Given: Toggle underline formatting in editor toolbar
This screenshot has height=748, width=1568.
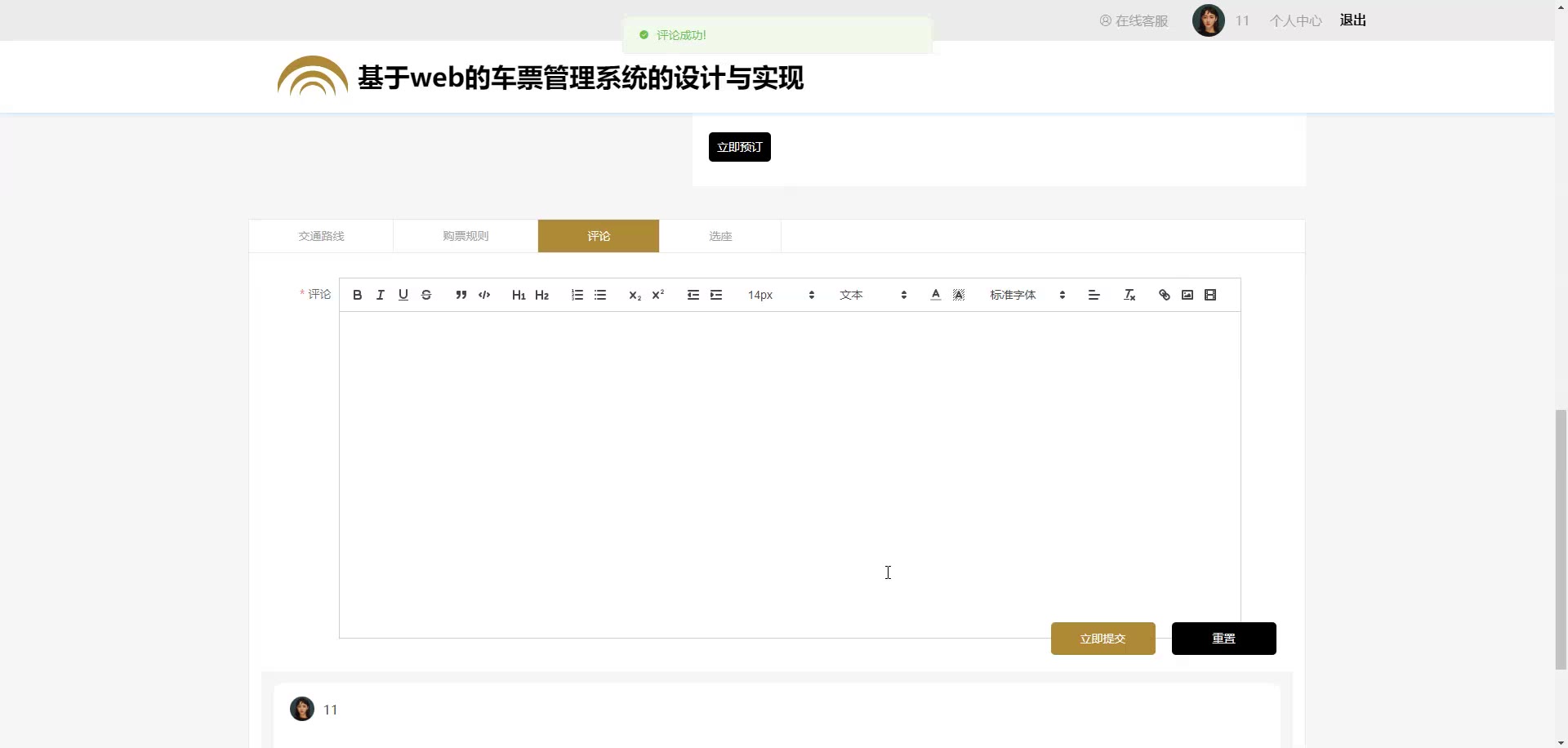Looking at the screenshot, I should point(403,295).
